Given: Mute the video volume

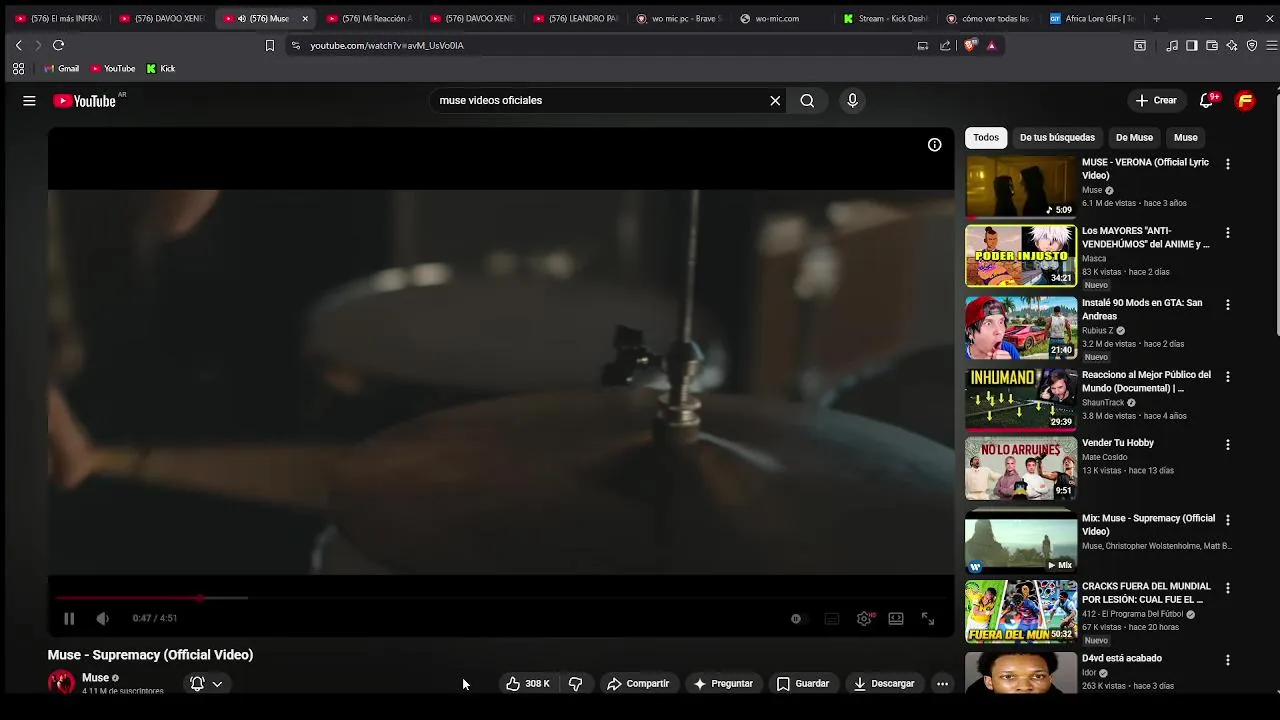Looking at the screenshot, I should (x=102, y=618).
